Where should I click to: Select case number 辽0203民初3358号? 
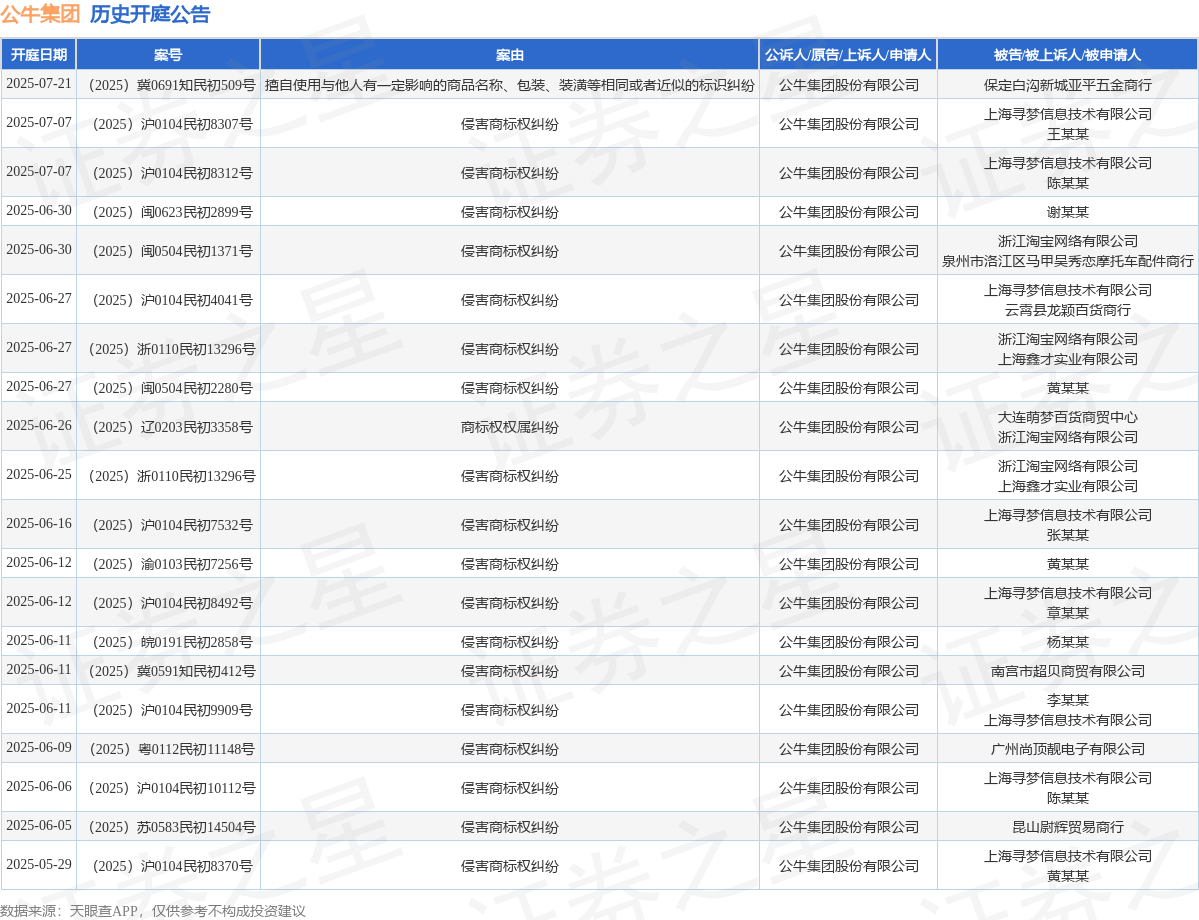pos(168,427)
